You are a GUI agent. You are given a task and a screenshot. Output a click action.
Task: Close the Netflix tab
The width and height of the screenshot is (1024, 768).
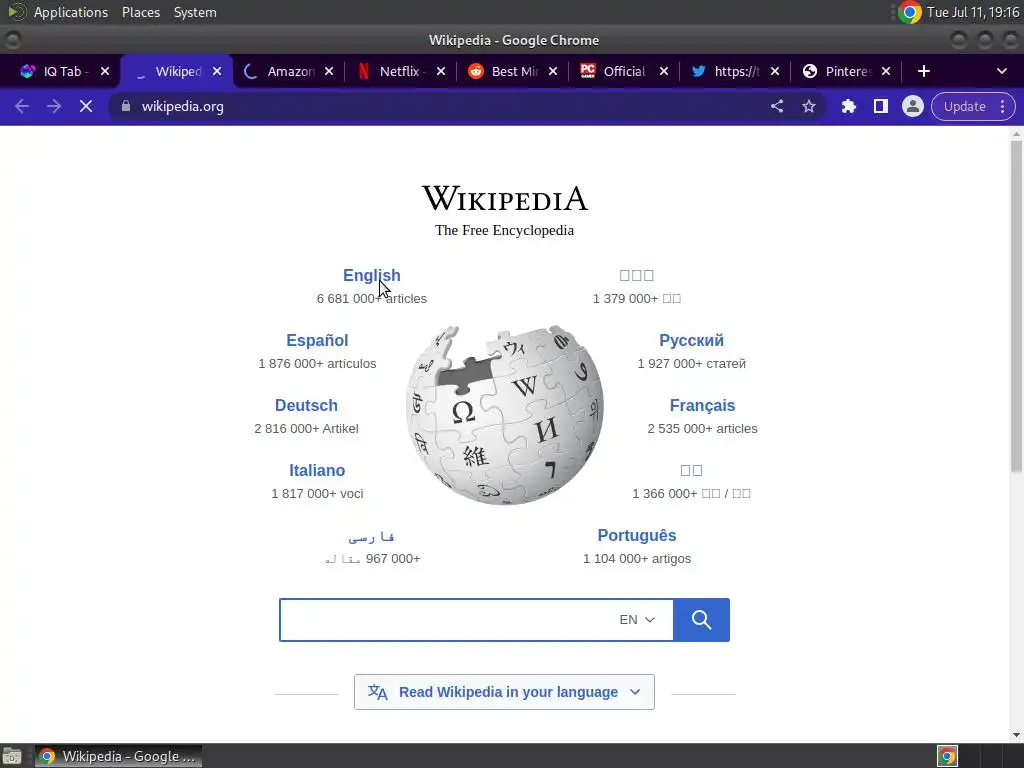[x=441, y=71]
